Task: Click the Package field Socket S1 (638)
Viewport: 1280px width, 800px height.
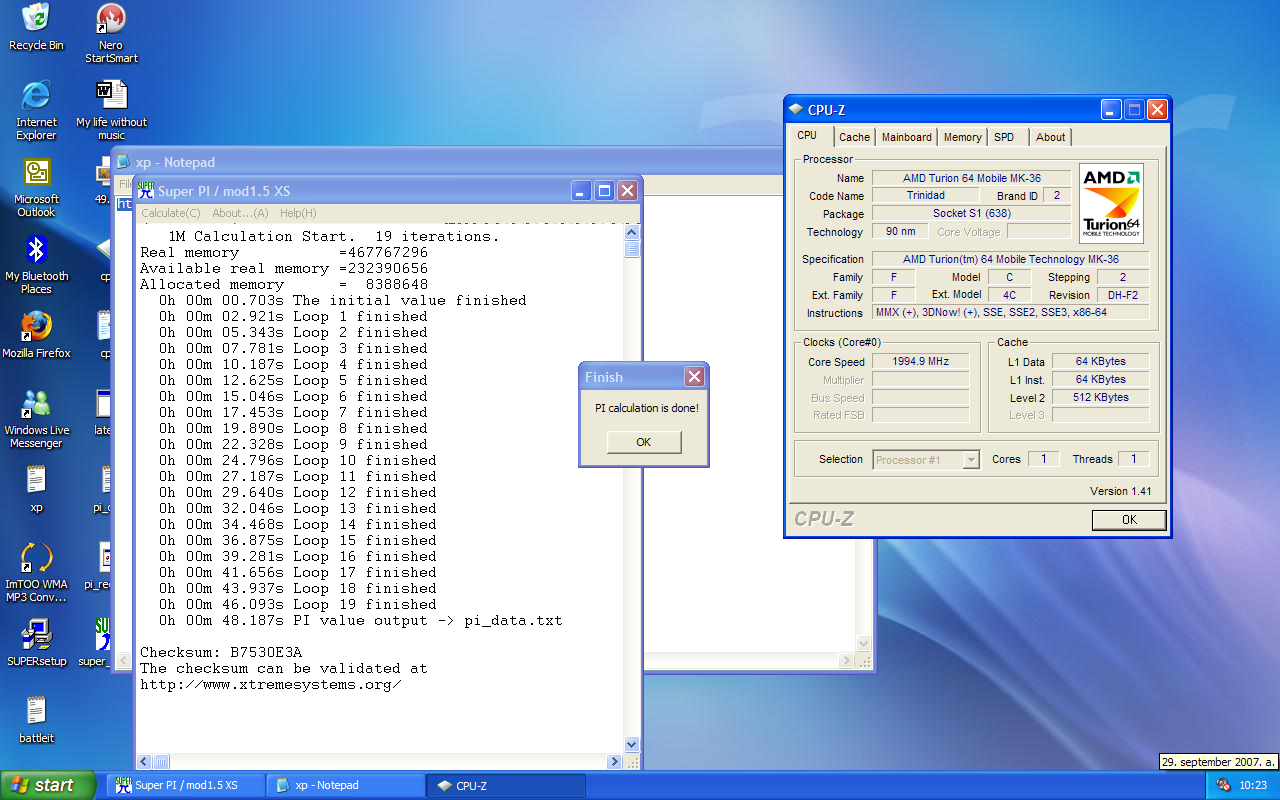Action: 970,213
